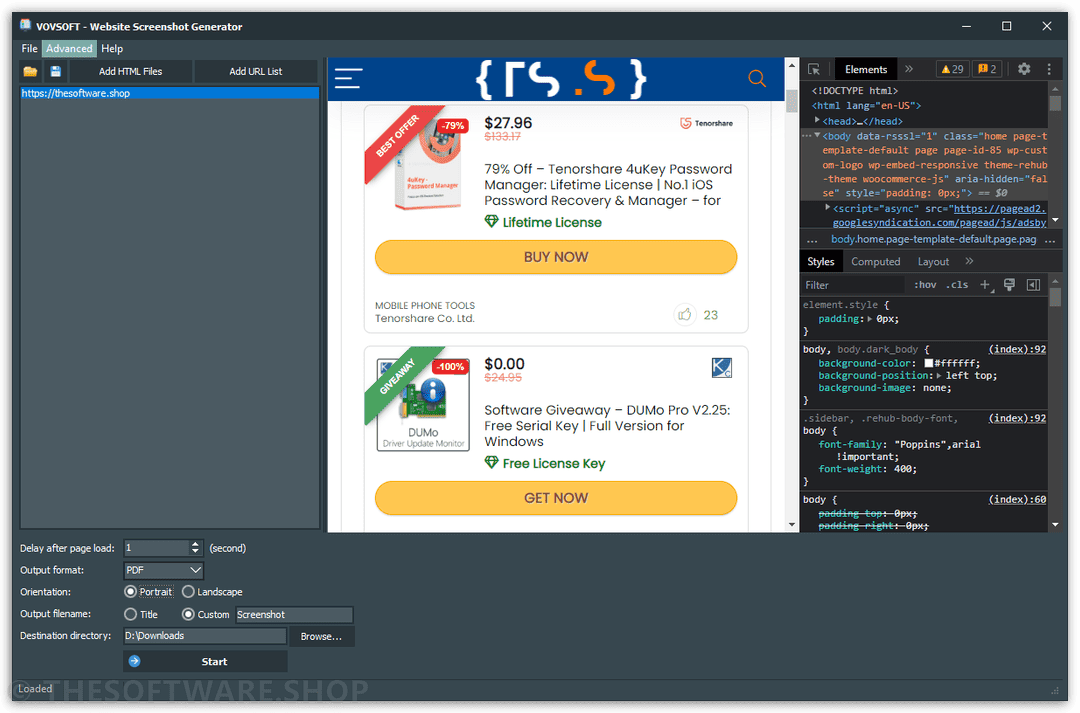
Task: Expand the padding shorthand triangle in element.style
Action: (870, 319)
